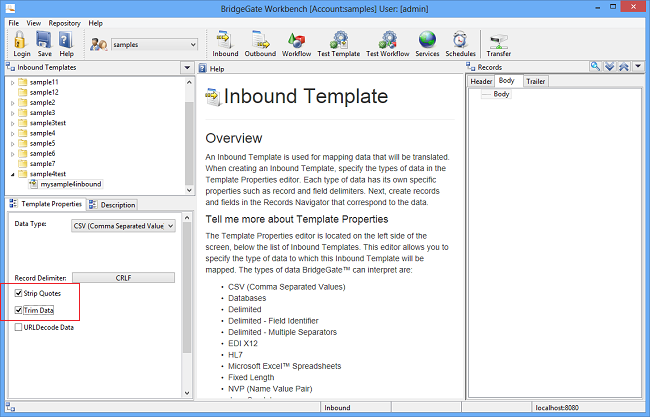Click the Save disk icon
The width and height of the screenshot is (650, 417).
point(44,40)
